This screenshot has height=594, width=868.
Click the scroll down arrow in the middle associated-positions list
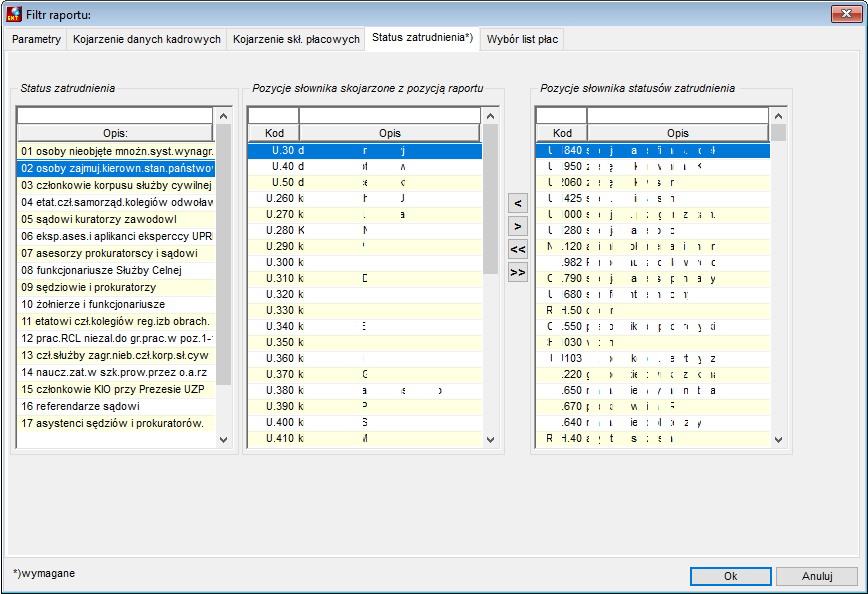490,440
